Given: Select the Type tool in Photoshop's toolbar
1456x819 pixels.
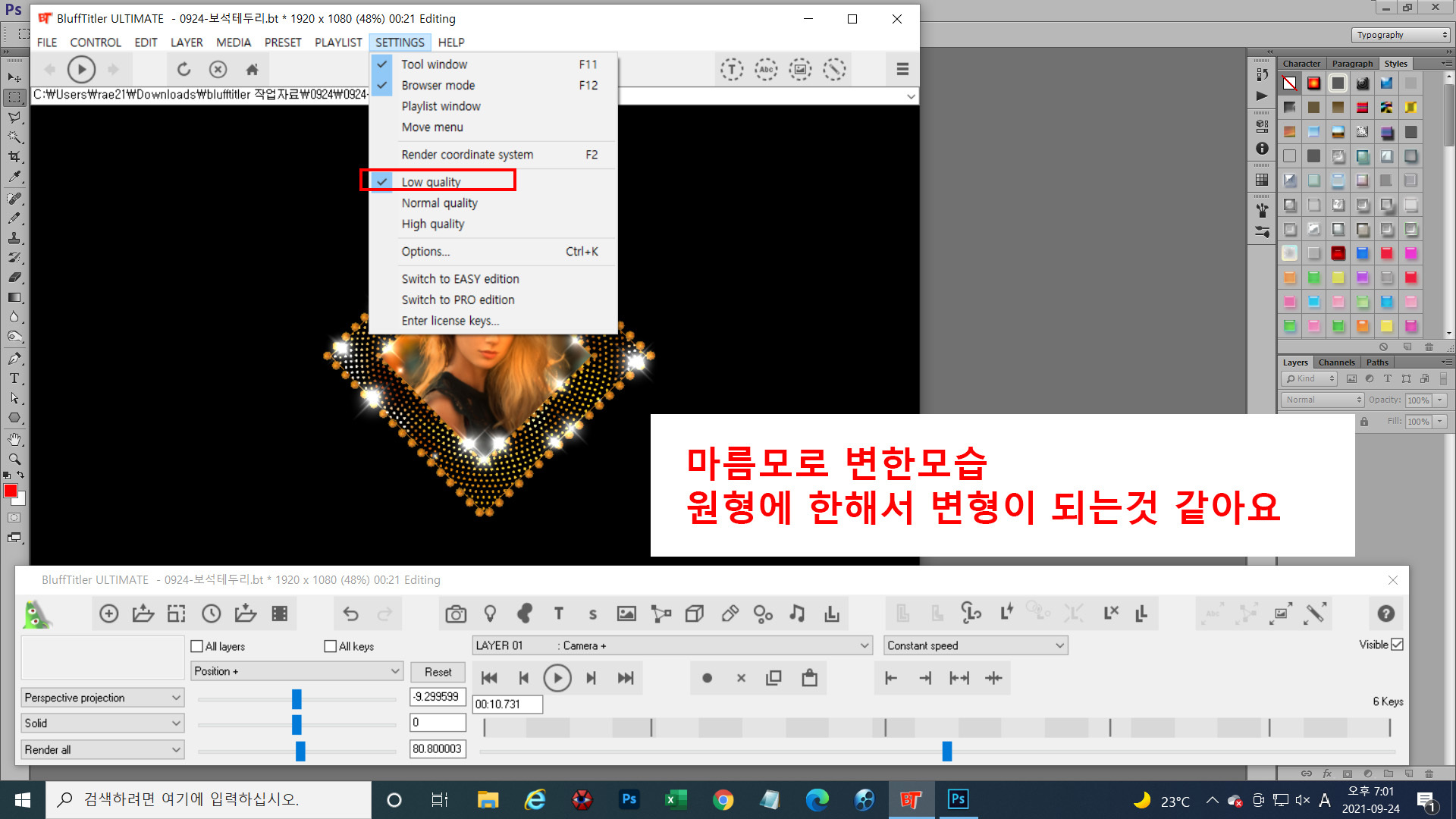Looking at the screenshot, I should pyautogui.click(x=14, y=378).
